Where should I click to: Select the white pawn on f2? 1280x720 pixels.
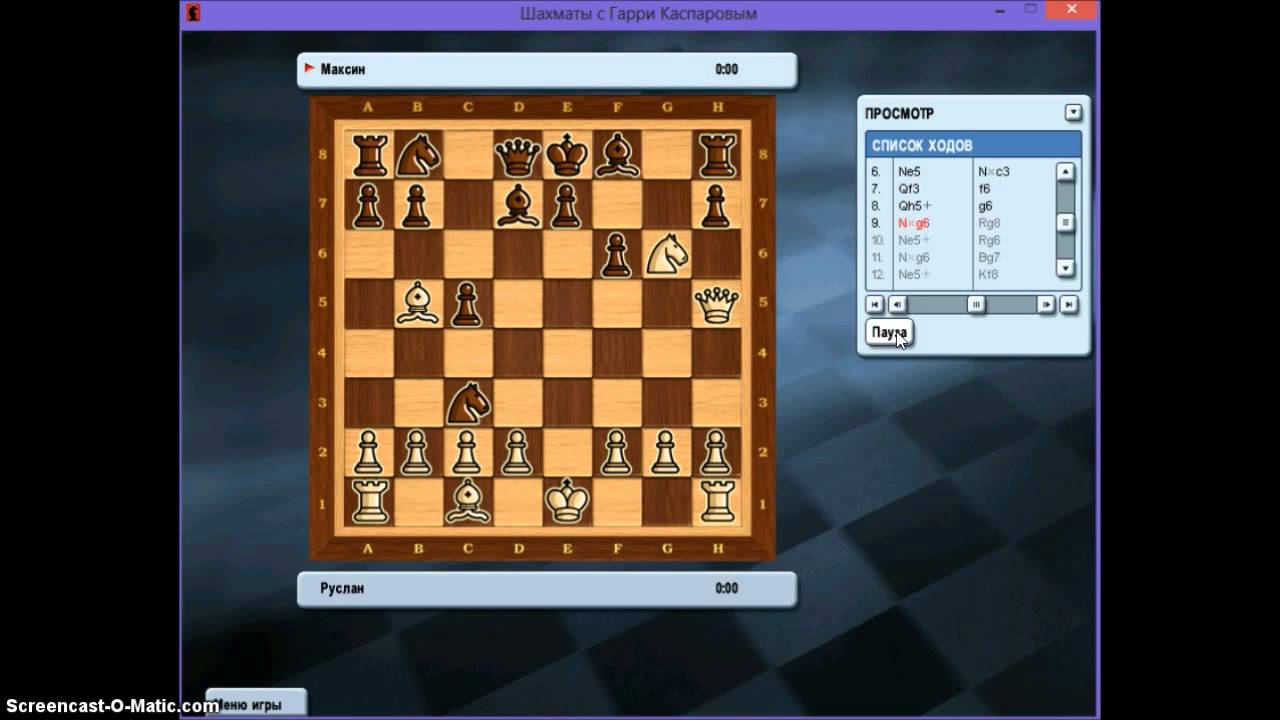click(x=617, y=453)
